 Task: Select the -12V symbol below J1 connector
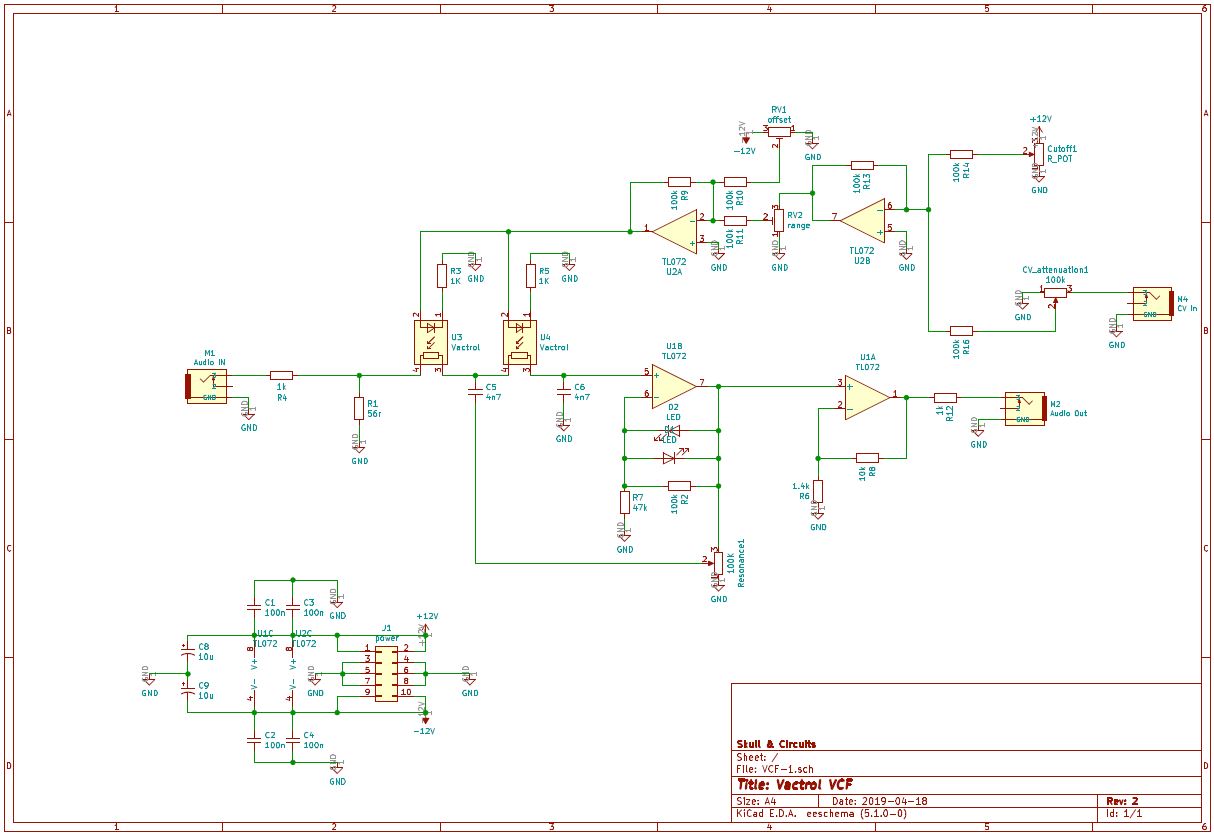point(425,722)
